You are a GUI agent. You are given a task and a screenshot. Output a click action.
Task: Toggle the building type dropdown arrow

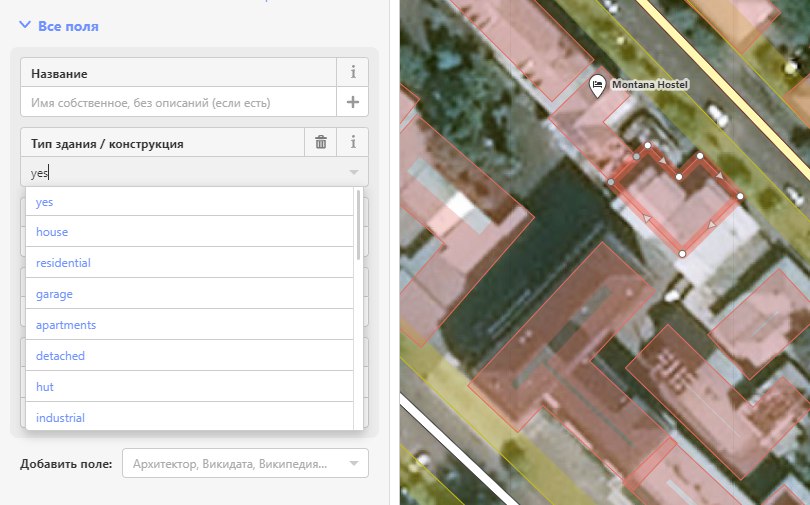pyautogui.click(x=354, y=172)
